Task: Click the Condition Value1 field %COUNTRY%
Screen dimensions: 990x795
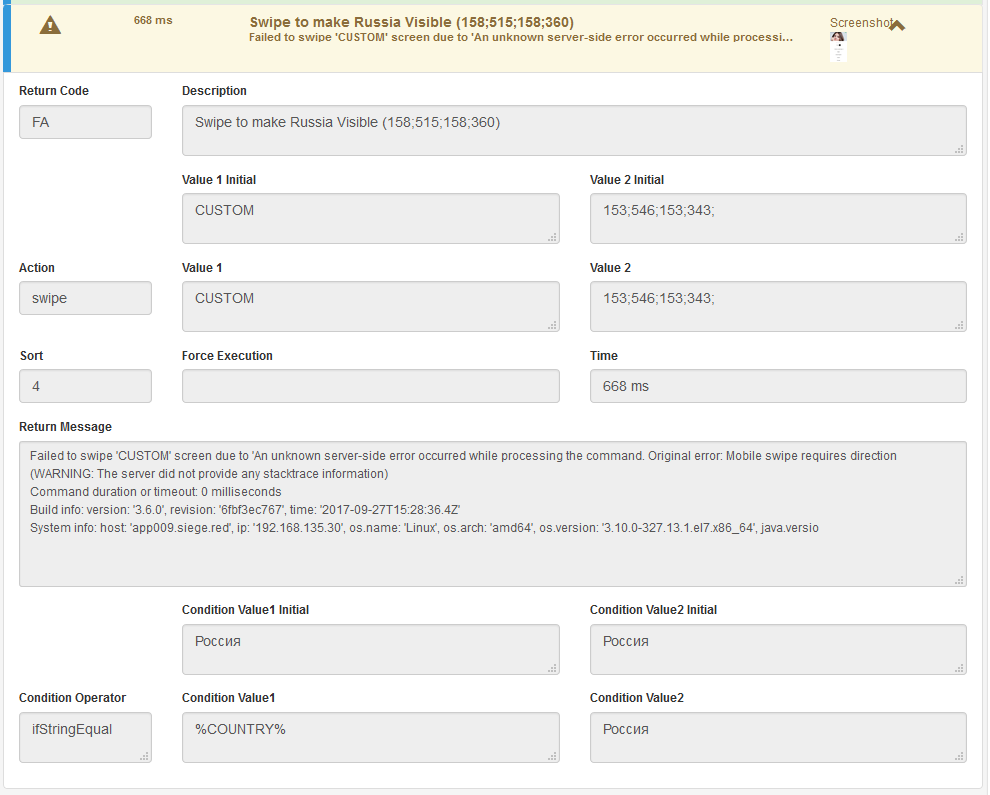Action: click(371, 738)
